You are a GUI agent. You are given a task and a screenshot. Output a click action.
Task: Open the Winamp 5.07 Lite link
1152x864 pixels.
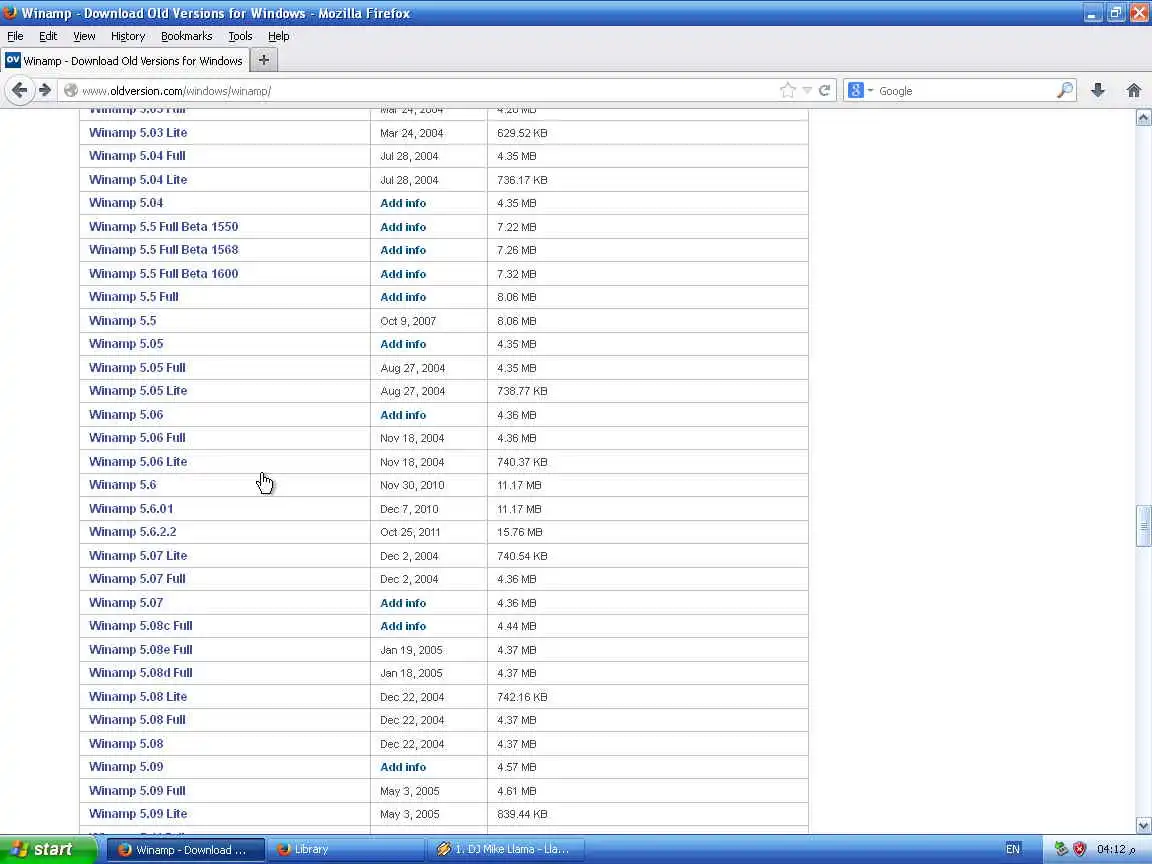click(138, 555)
